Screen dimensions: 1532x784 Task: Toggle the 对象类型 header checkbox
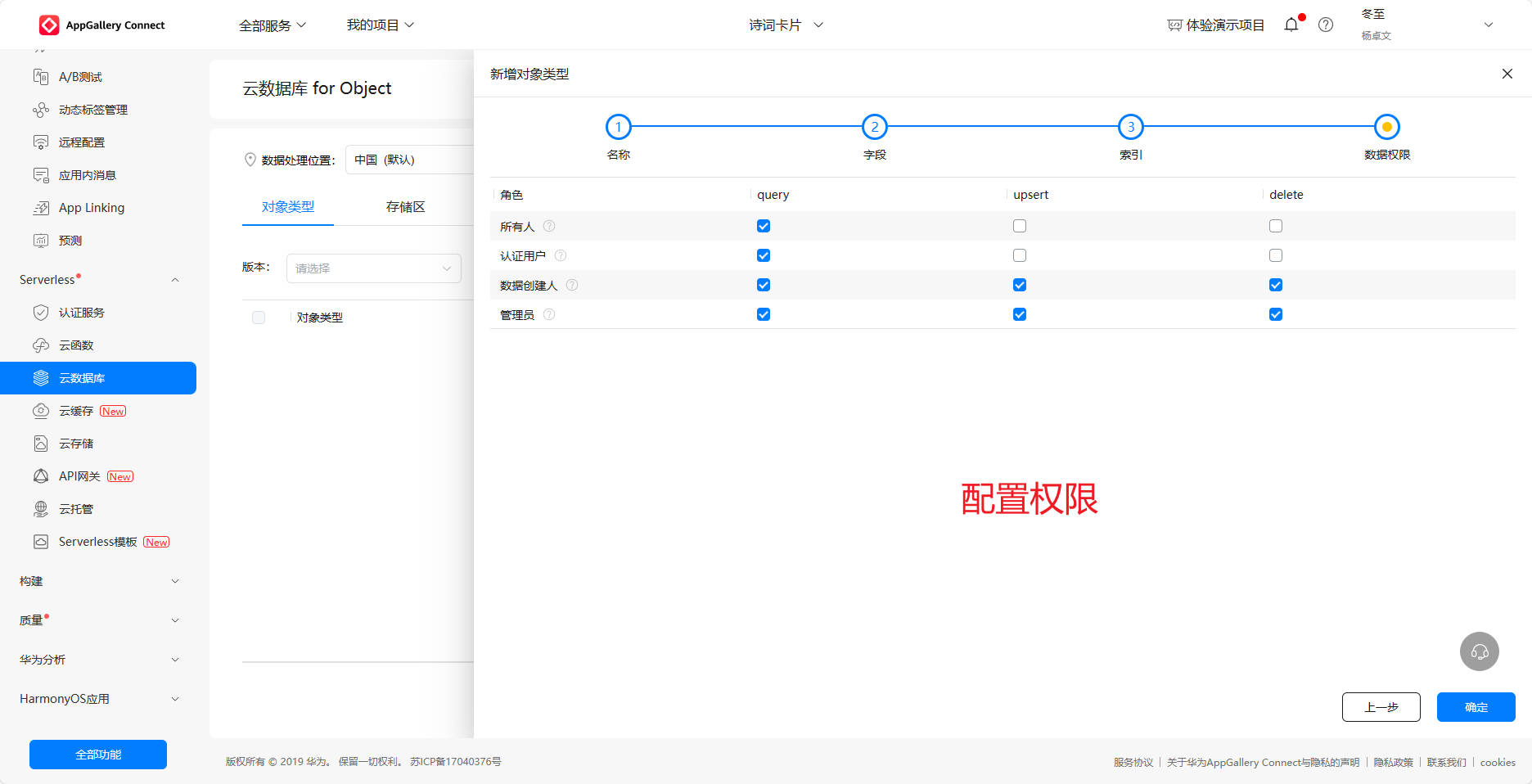[259, 318]
